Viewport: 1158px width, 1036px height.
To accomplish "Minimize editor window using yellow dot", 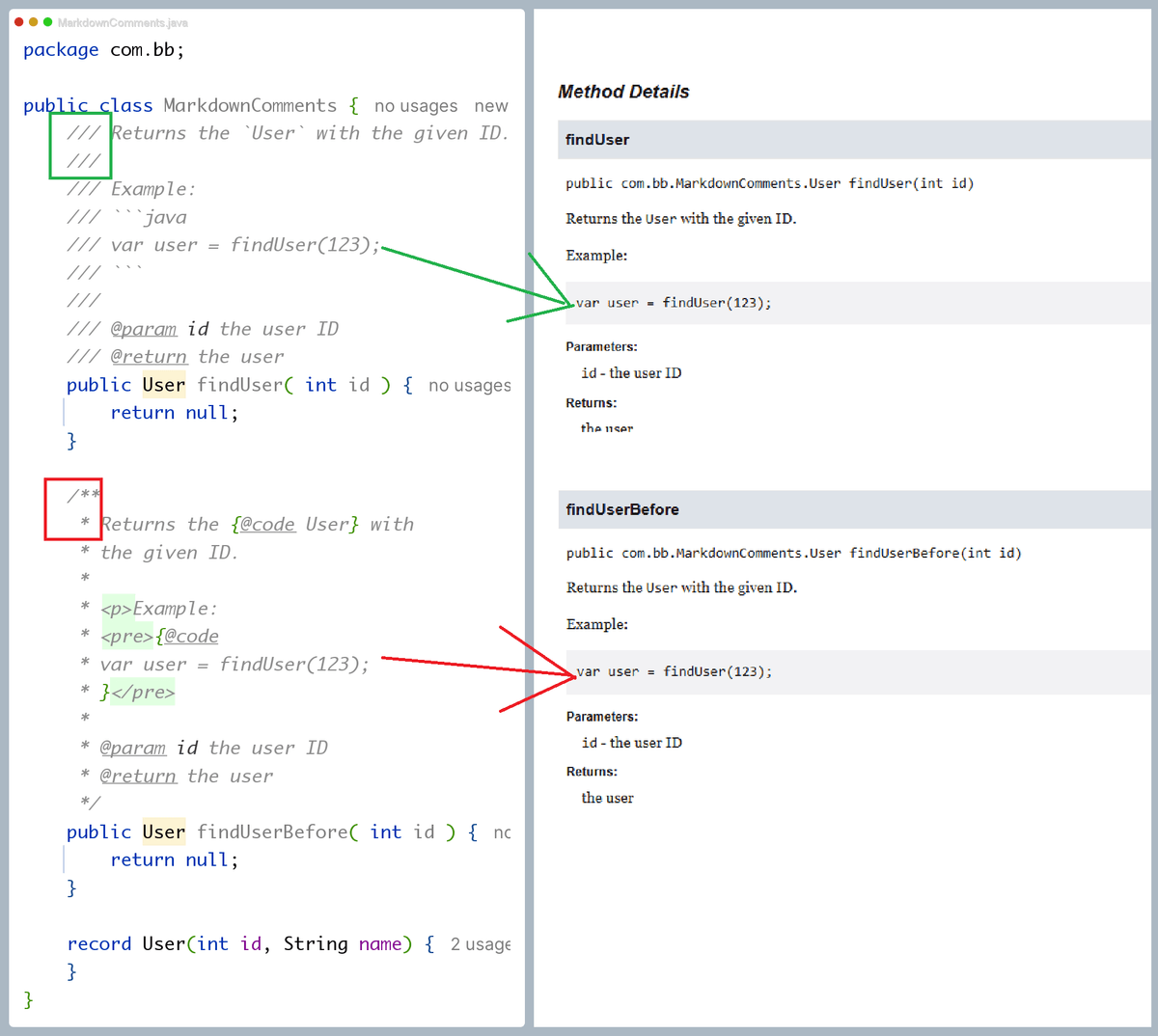I will [x=34, y=22].
